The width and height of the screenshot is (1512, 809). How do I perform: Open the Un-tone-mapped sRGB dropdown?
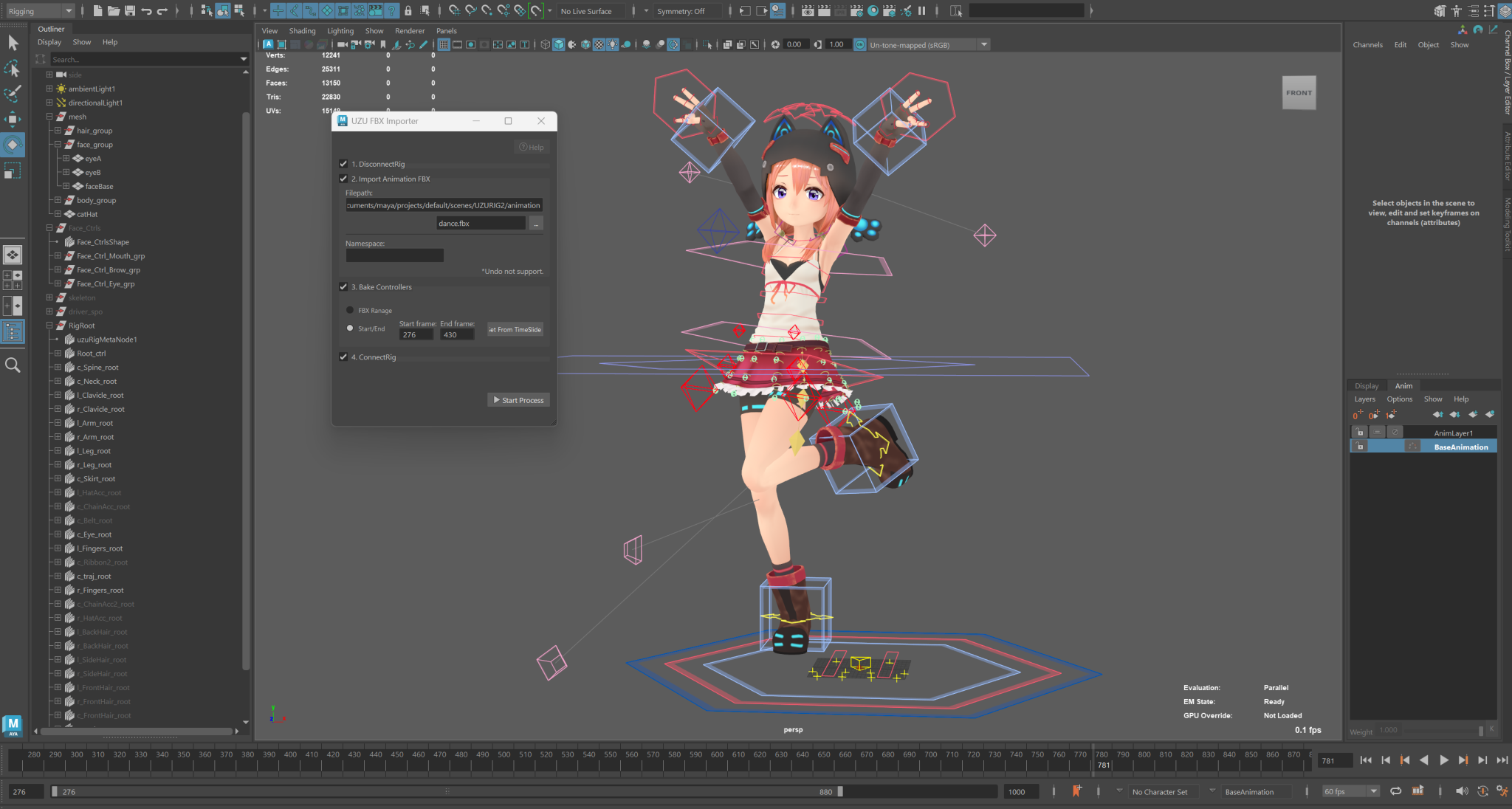click(984, 44)
